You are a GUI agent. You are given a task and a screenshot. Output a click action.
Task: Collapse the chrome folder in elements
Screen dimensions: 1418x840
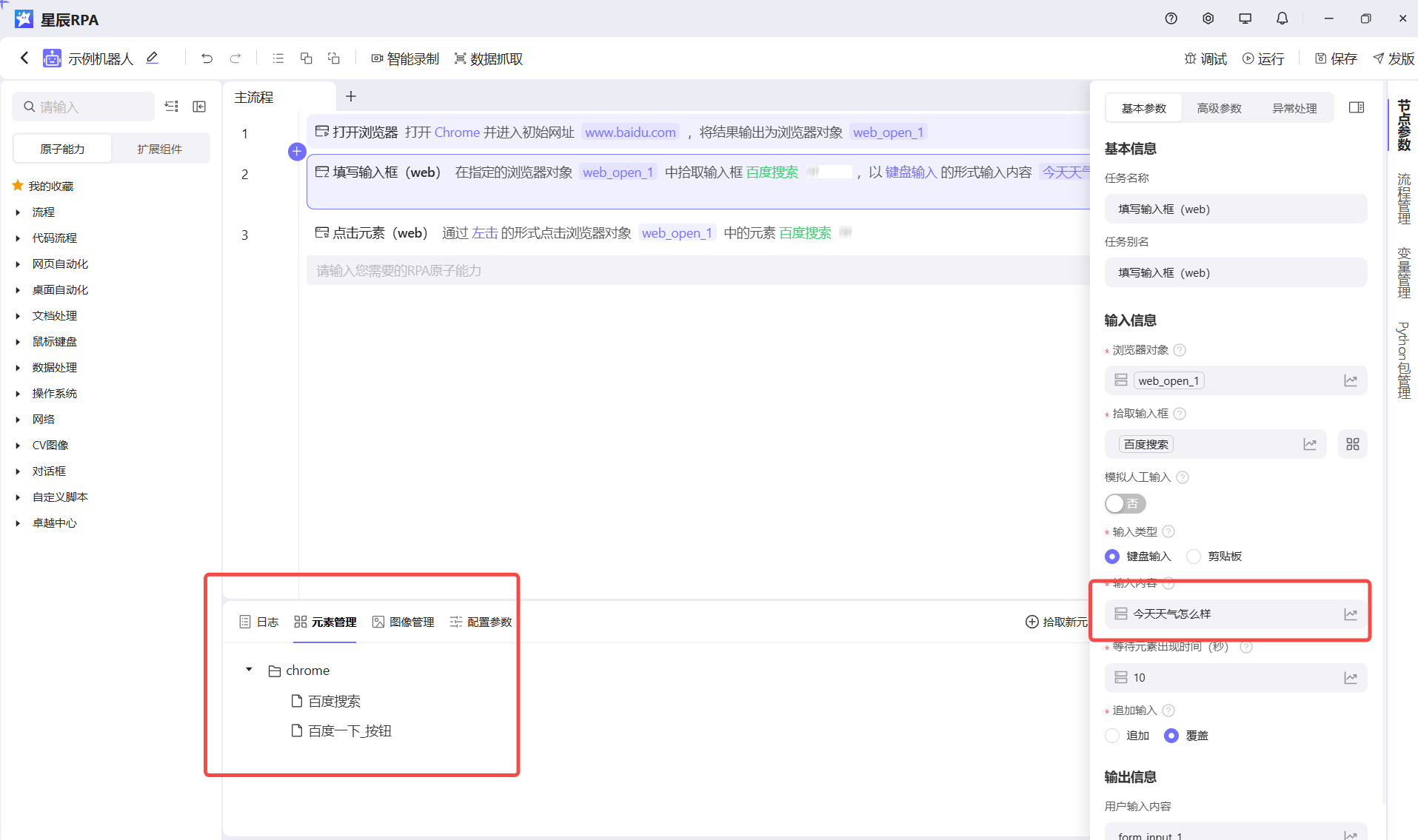point(249,670)
